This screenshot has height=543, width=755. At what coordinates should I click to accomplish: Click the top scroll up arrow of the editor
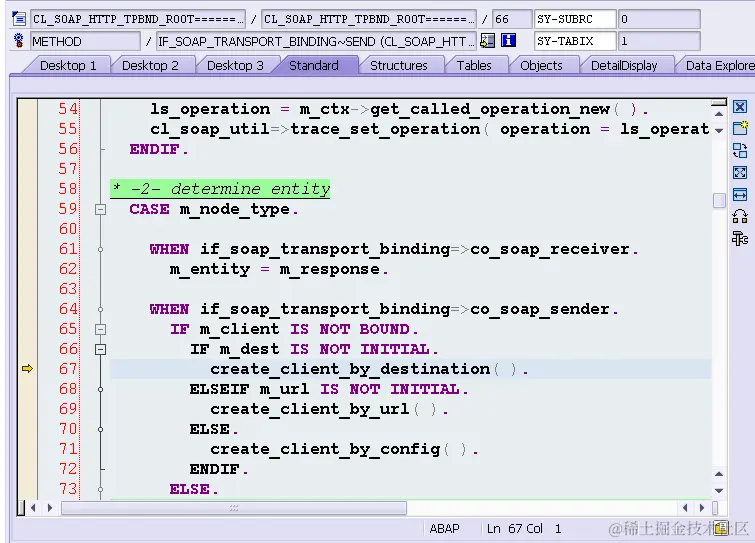(x=719, y=114)
